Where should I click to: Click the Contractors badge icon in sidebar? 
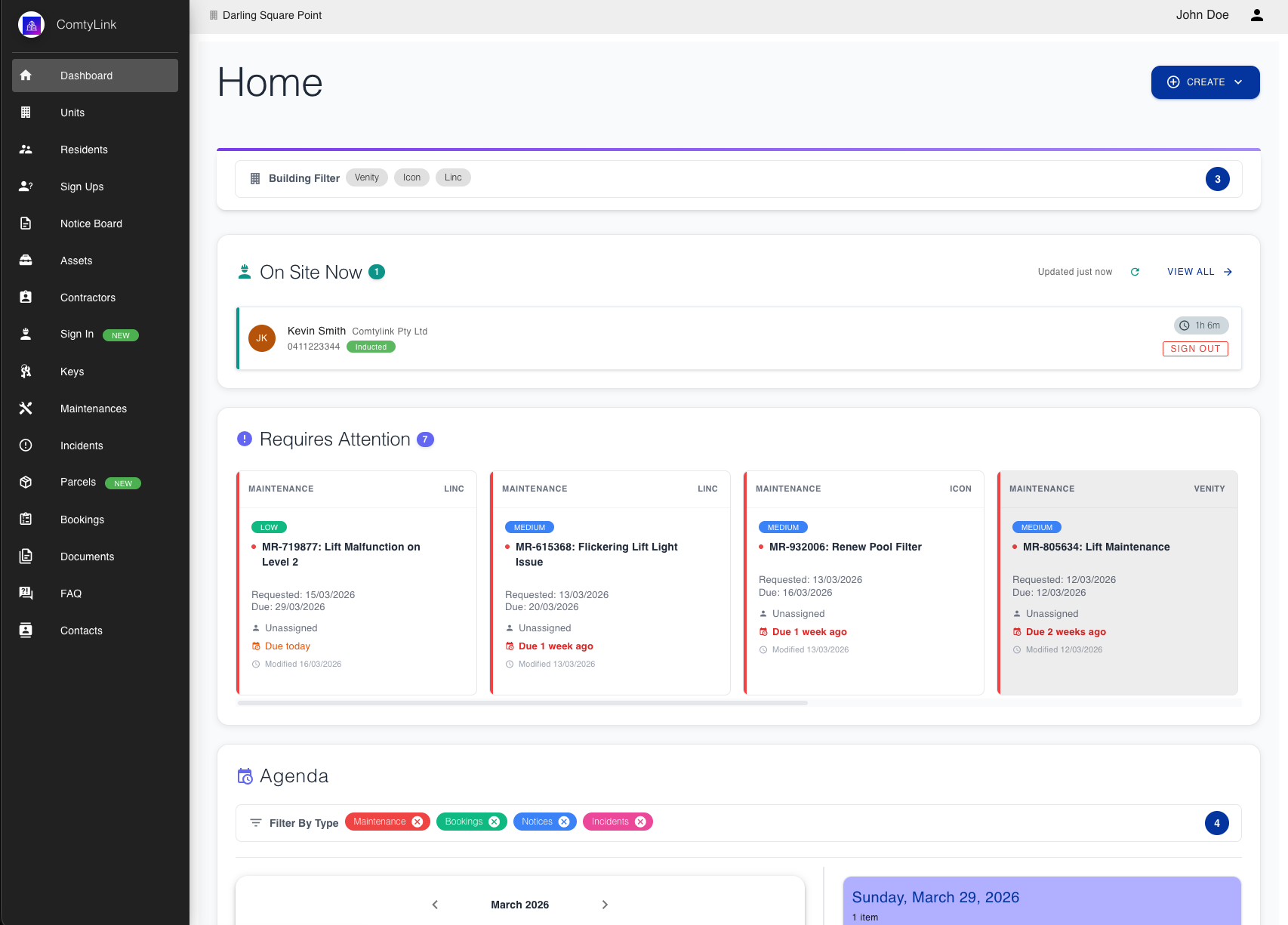[26, 298]
